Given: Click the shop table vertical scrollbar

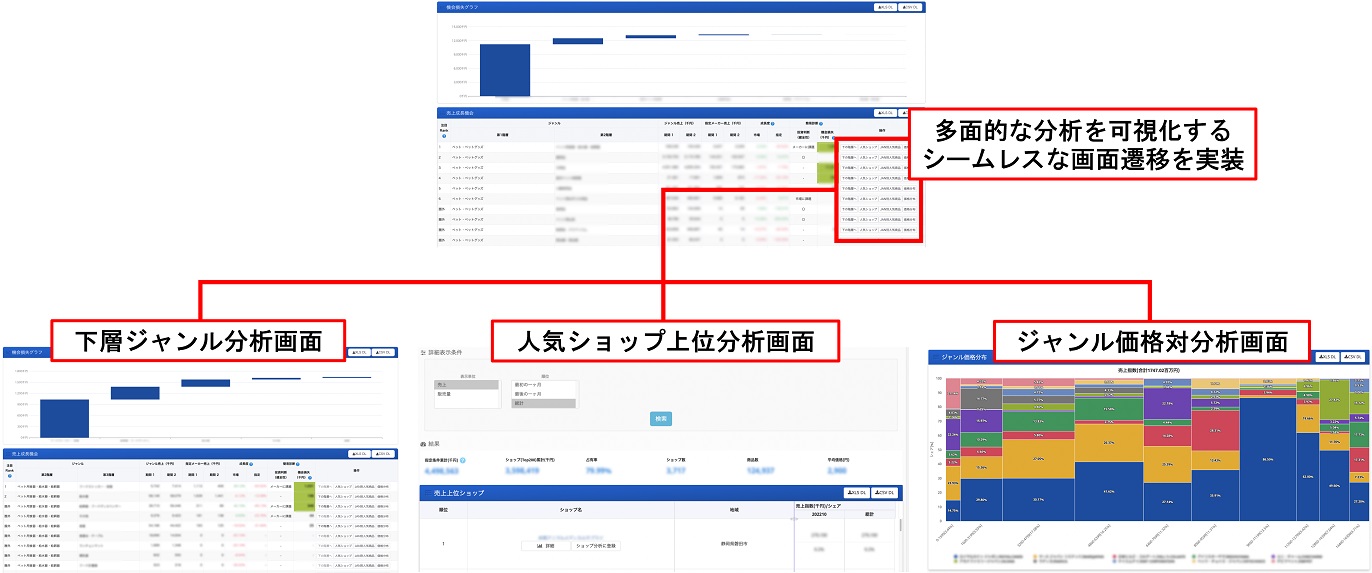Looking at the screenshot, I should (902, 530).
